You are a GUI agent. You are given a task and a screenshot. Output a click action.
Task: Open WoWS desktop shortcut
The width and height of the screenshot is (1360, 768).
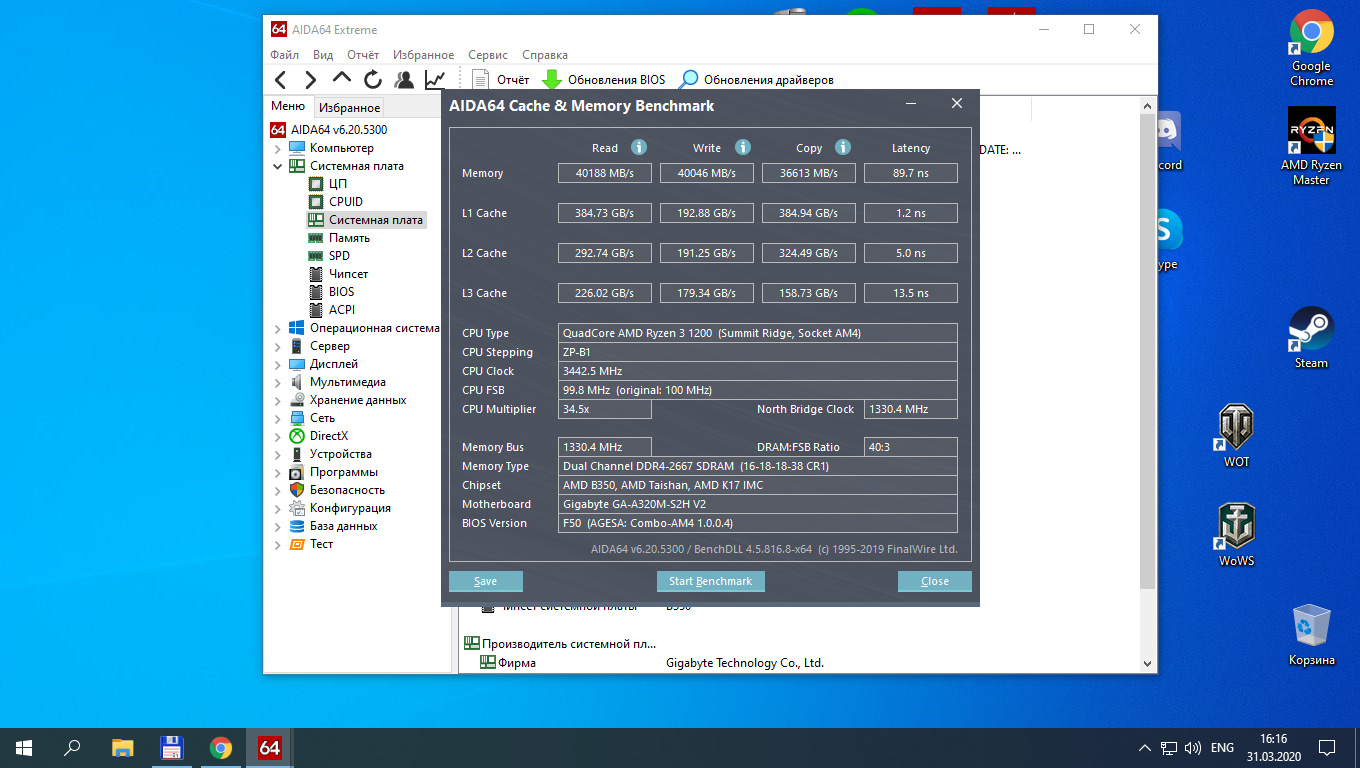tap(1237, 535)
